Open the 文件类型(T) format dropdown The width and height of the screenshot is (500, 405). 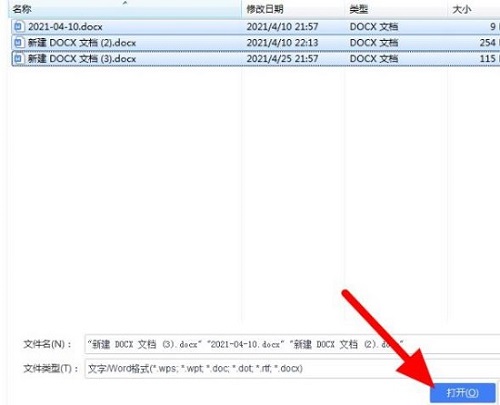(292, 368)
